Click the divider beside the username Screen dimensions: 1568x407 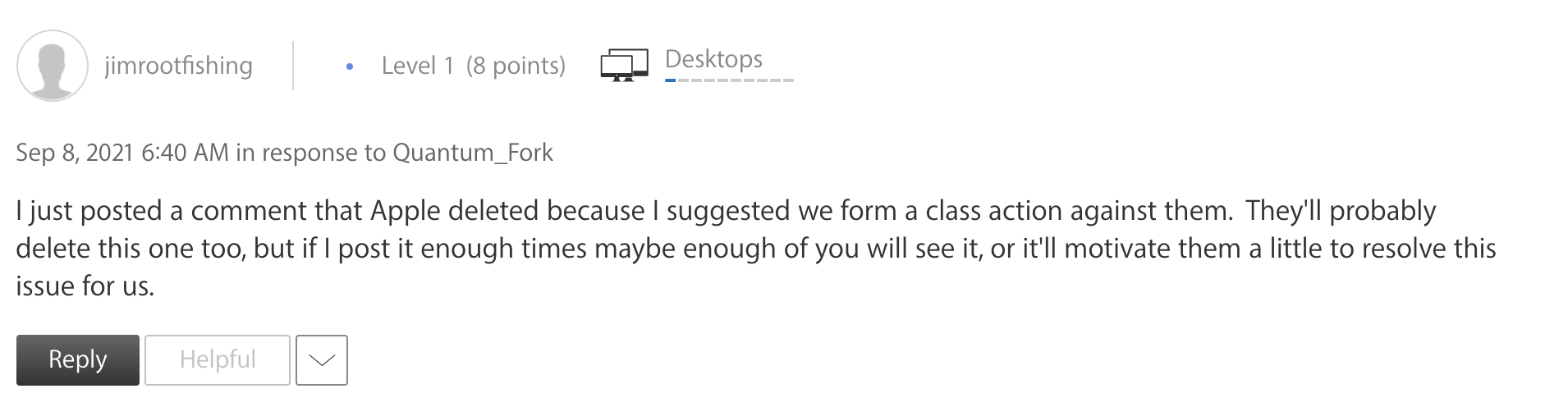click(x=293, y=66)
